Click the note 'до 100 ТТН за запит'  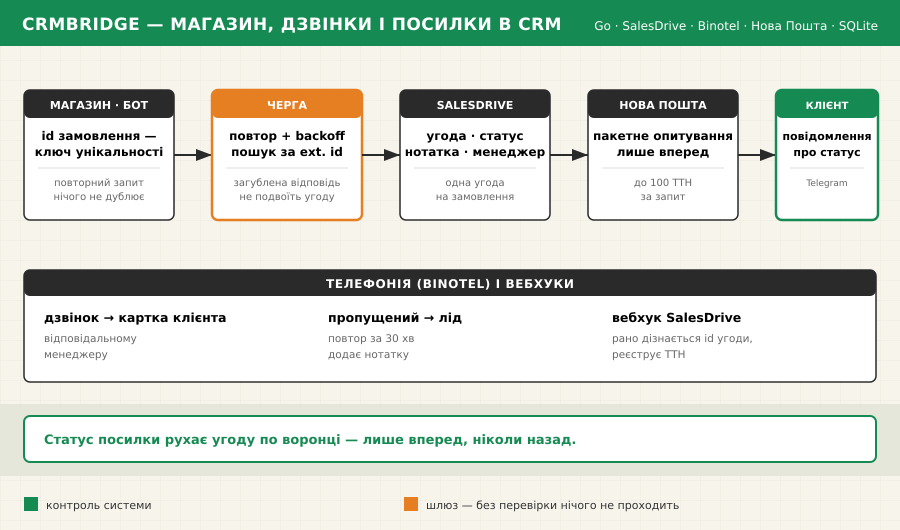tap(663, 189)
